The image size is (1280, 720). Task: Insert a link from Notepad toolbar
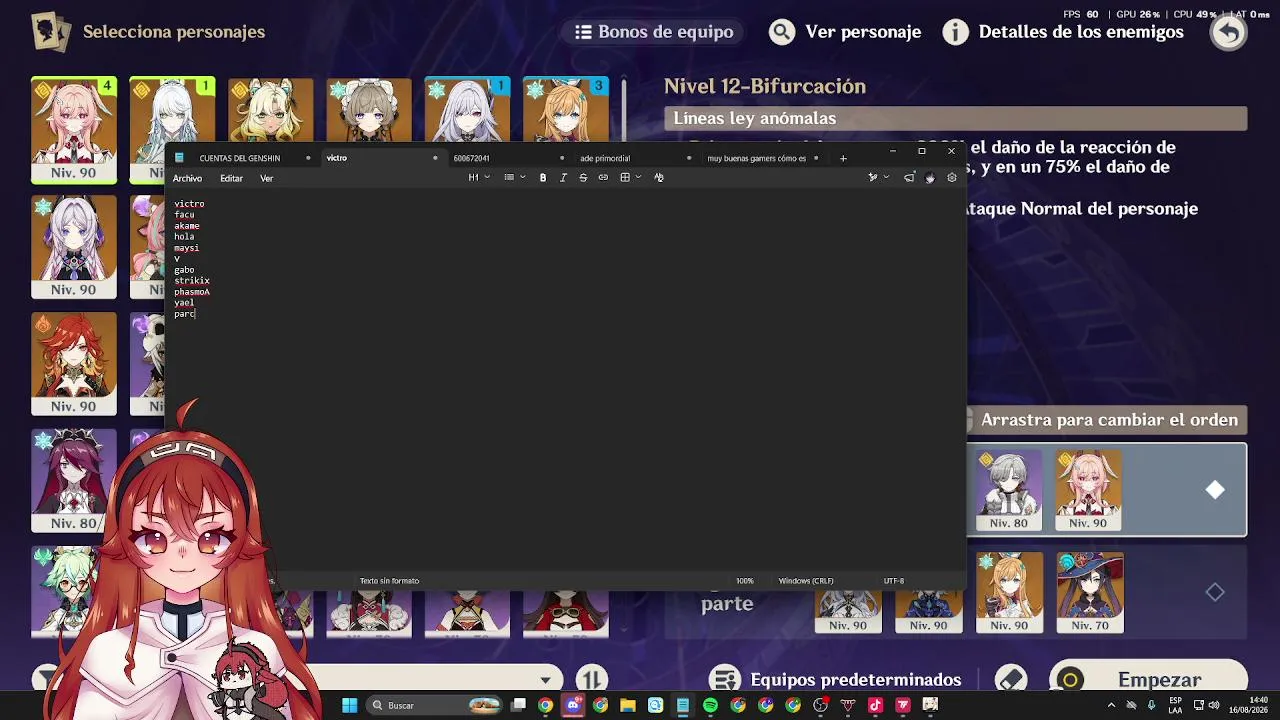pyautogui.click(x=603, y=178)
